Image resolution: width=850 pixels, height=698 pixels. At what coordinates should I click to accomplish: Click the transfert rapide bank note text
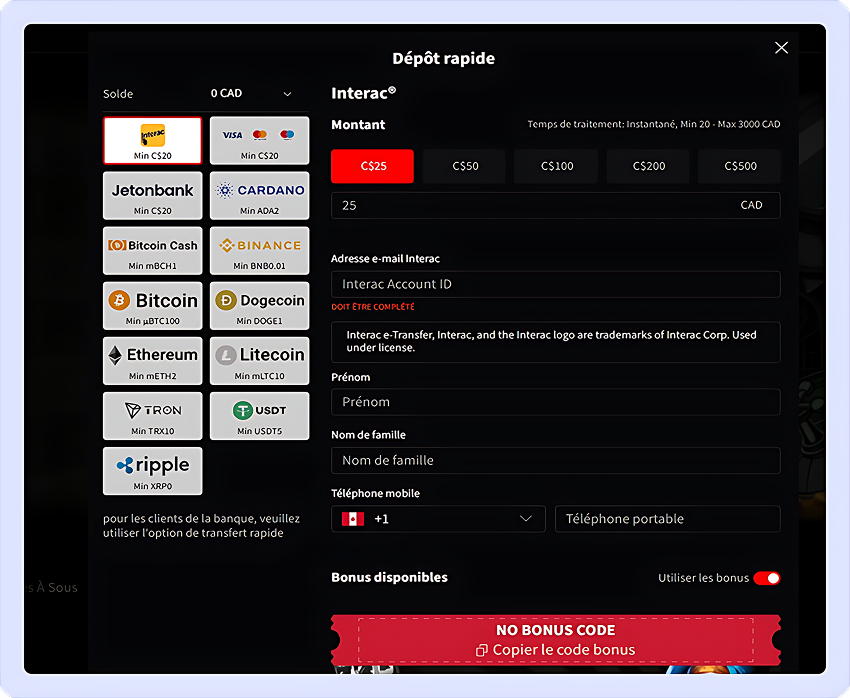point(201,526)
